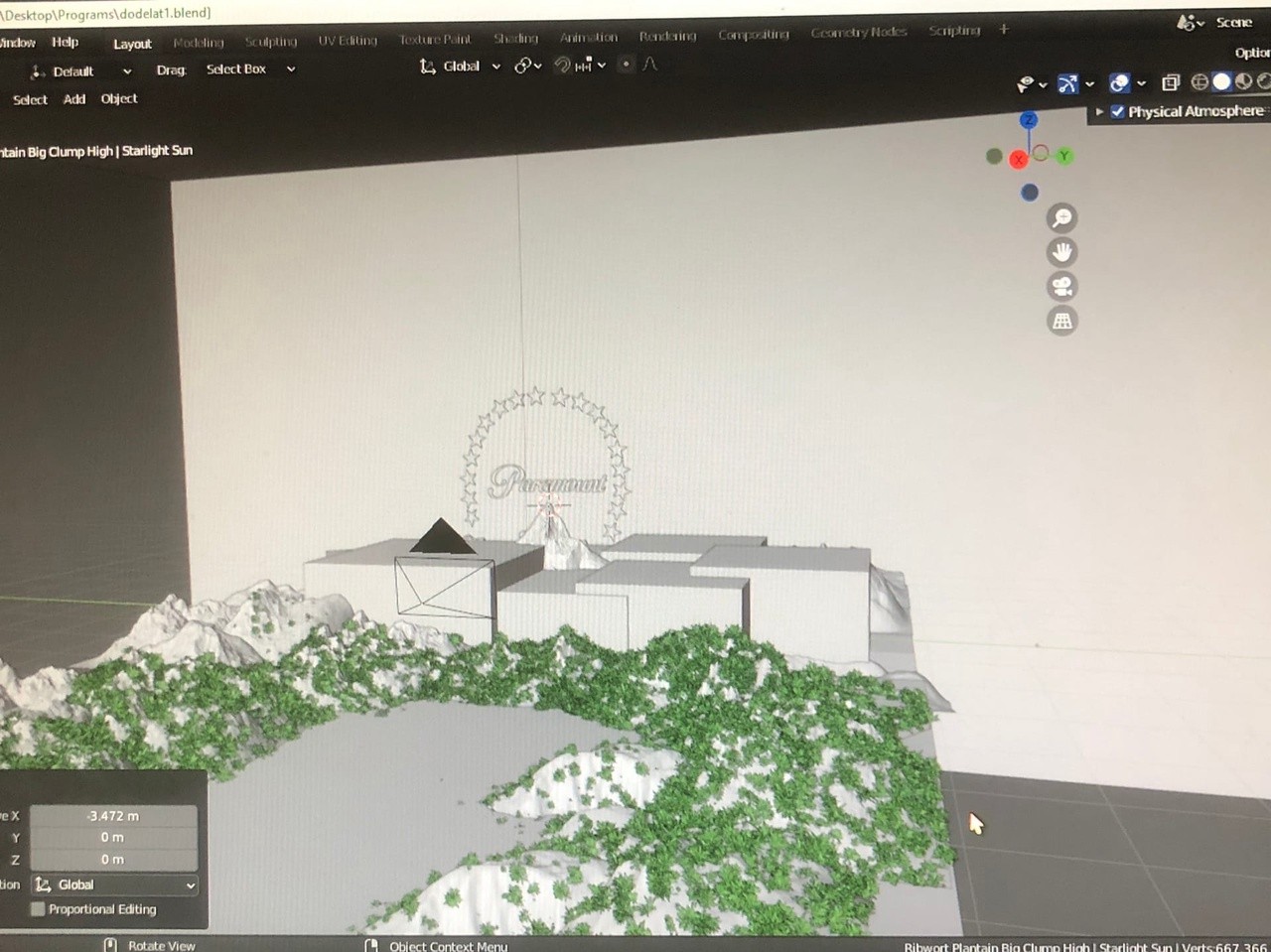This screenshot has width=1271, height=952.
Task: Open the overlays options dropdown arrow
Action: pyautogui.click(x=1141, y=83)
